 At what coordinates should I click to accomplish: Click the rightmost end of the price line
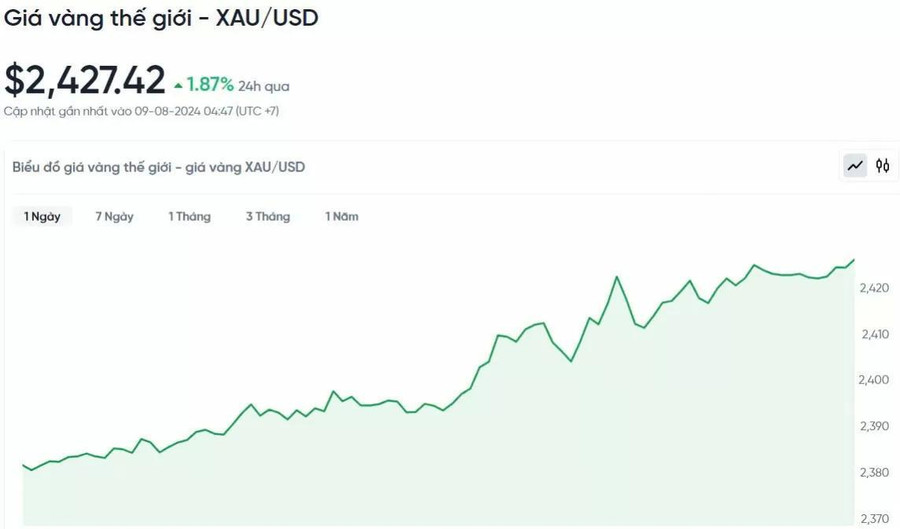tap(854, 260)
